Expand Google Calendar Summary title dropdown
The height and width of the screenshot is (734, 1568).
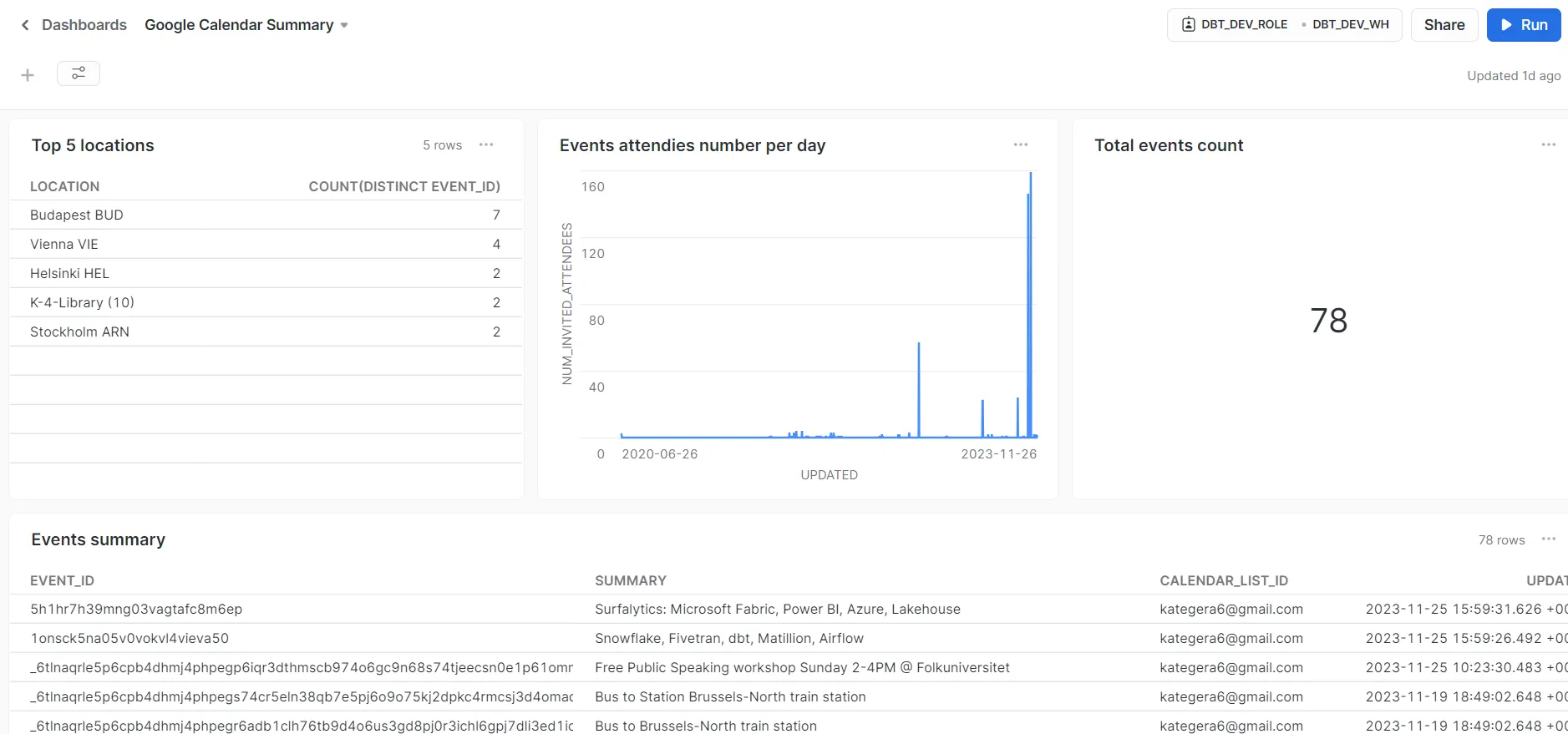coord(344,25)
